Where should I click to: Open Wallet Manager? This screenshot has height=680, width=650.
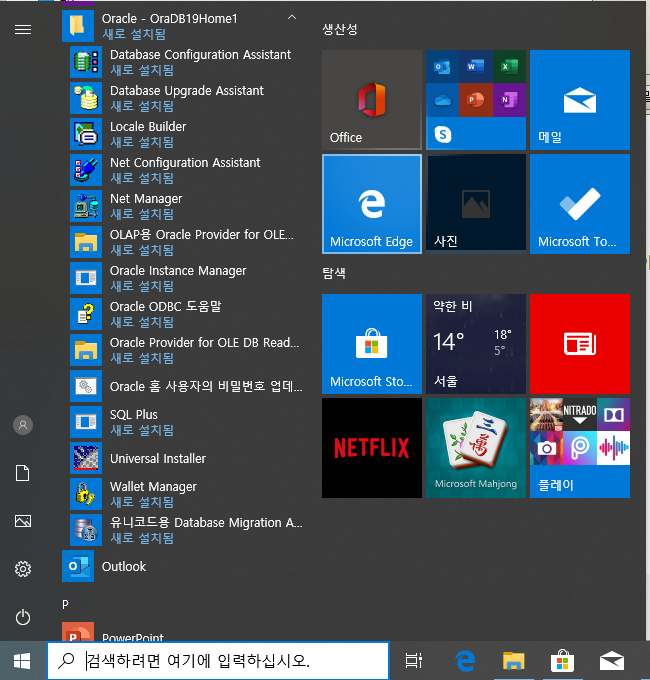point(186,494)
